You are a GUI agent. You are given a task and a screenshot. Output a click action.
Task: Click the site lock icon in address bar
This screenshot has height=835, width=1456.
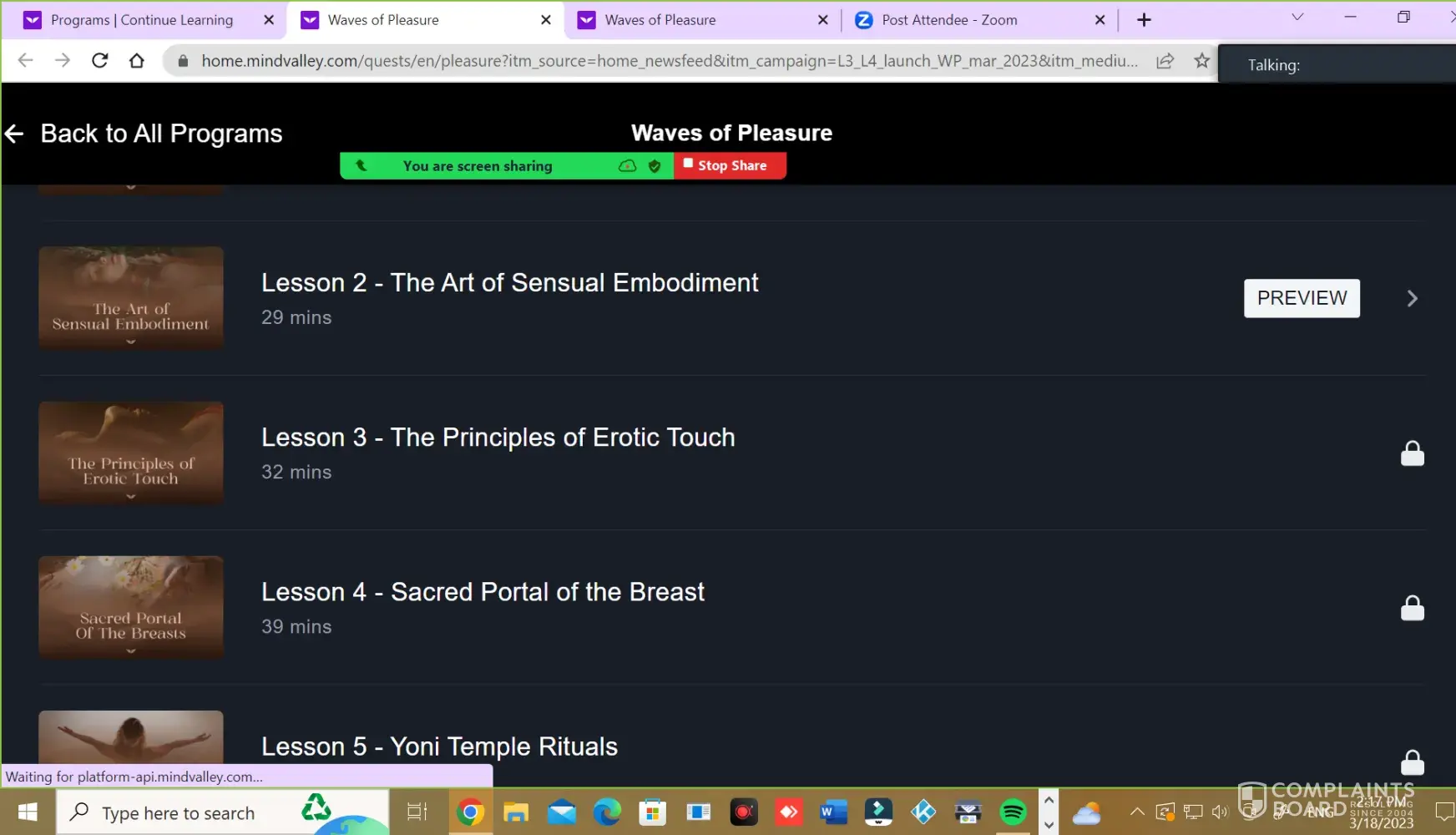tap(183, 61)
